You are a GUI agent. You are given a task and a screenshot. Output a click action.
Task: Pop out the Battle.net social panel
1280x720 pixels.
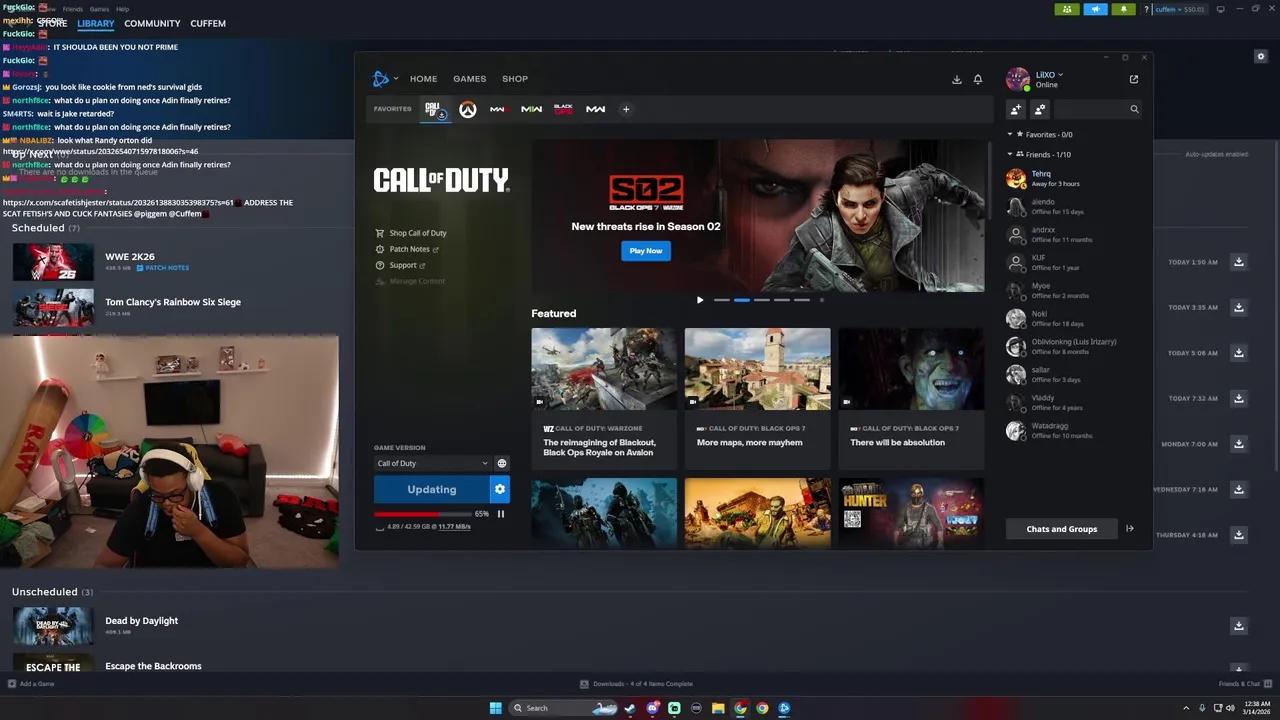(x=1134, y=79)
